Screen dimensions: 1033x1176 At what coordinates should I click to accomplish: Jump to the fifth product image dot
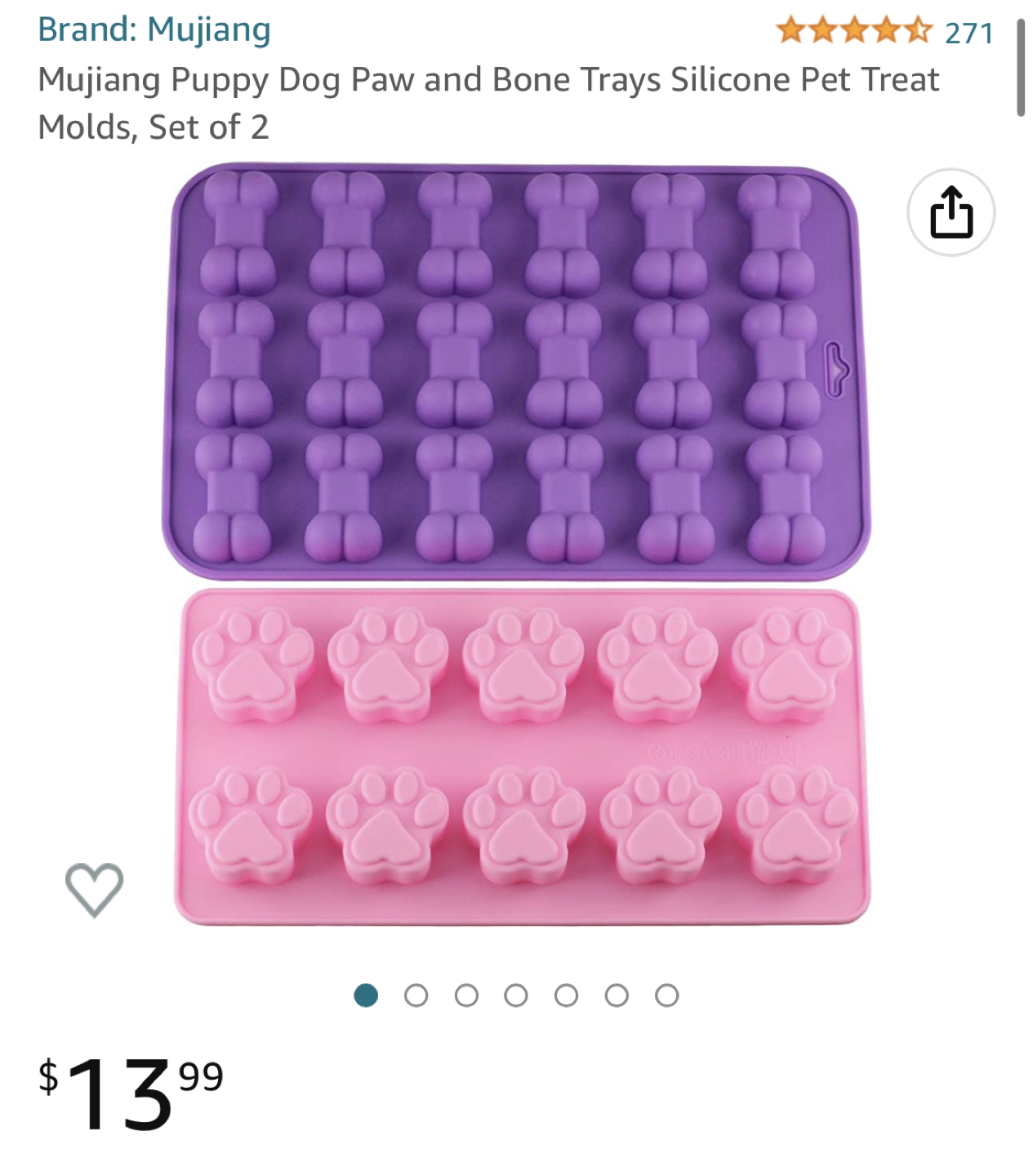point(566,996)
